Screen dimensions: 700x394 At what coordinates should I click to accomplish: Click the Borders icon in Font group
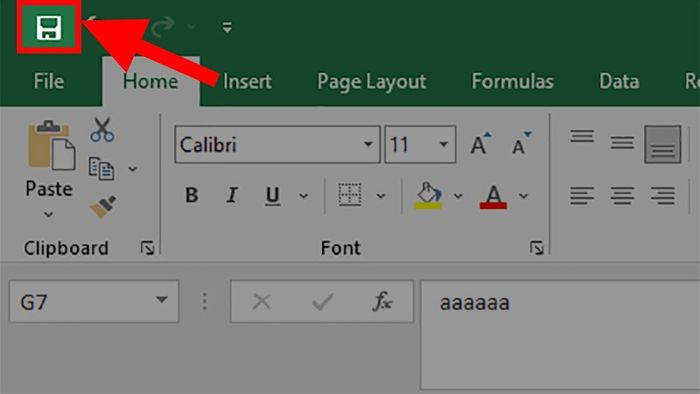[x=350, y=195]
